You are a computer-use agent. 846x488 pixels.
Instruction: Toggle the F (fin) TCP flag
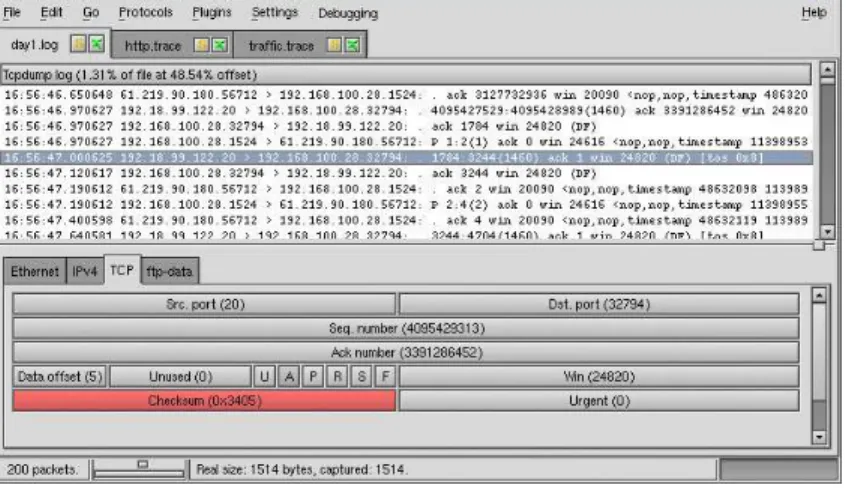(385, 377)
